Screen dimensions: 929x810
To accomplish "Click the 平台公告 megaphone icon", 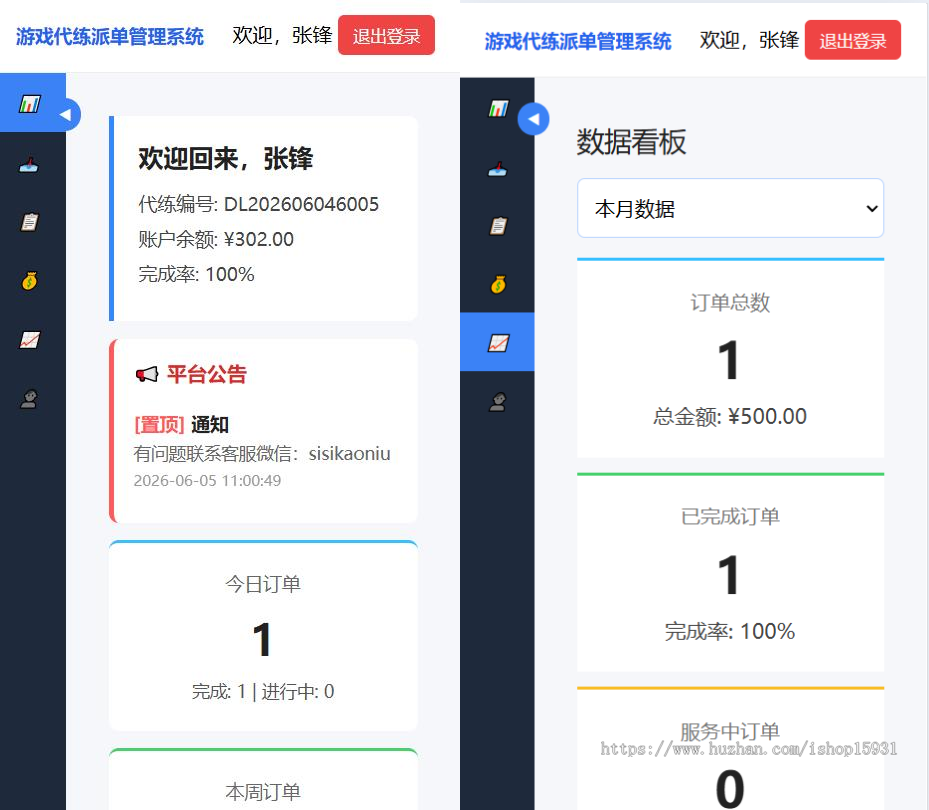I will [147, 374].
